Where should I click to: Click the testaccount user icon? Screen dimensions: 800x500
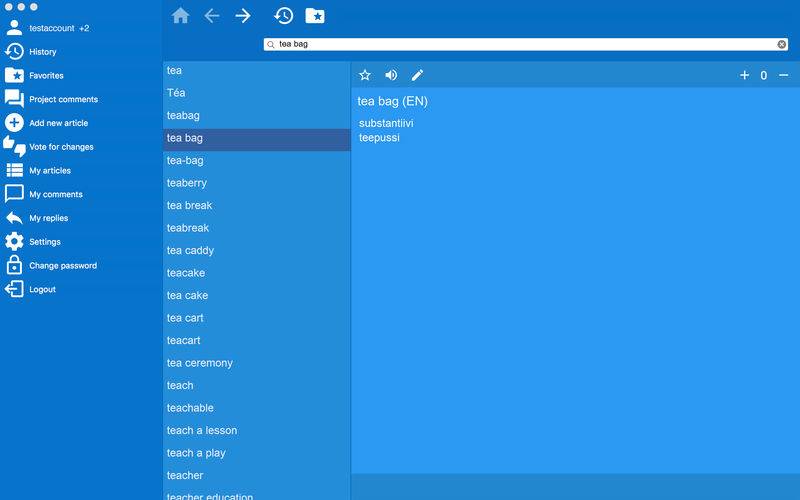point(14,28)
